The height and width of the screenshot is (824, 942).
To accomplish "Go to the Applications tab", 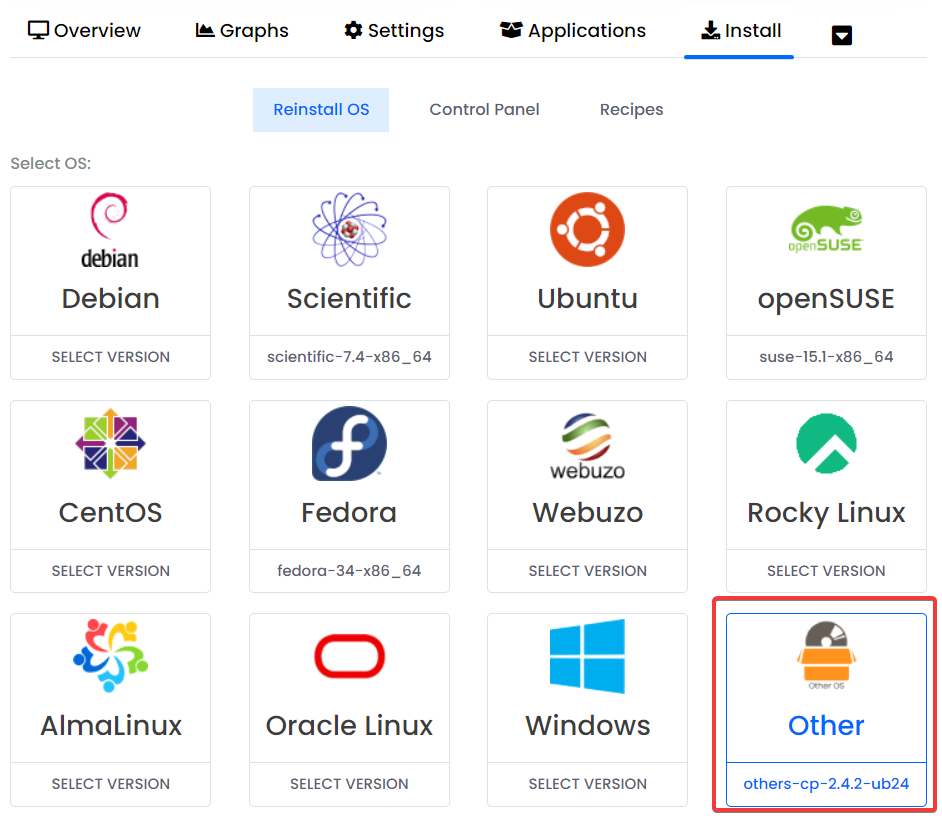I will coord(573,30).
